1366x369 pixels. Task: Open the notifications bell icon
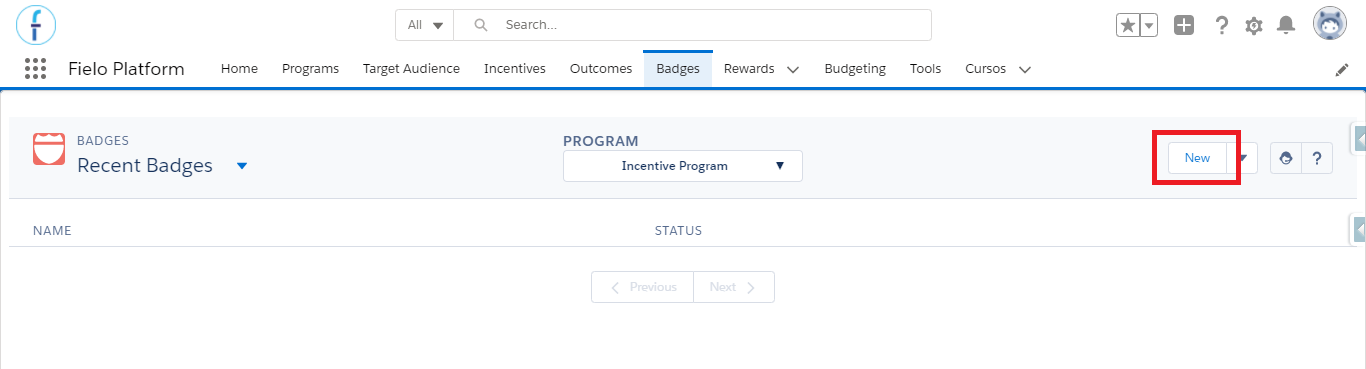1287,25
